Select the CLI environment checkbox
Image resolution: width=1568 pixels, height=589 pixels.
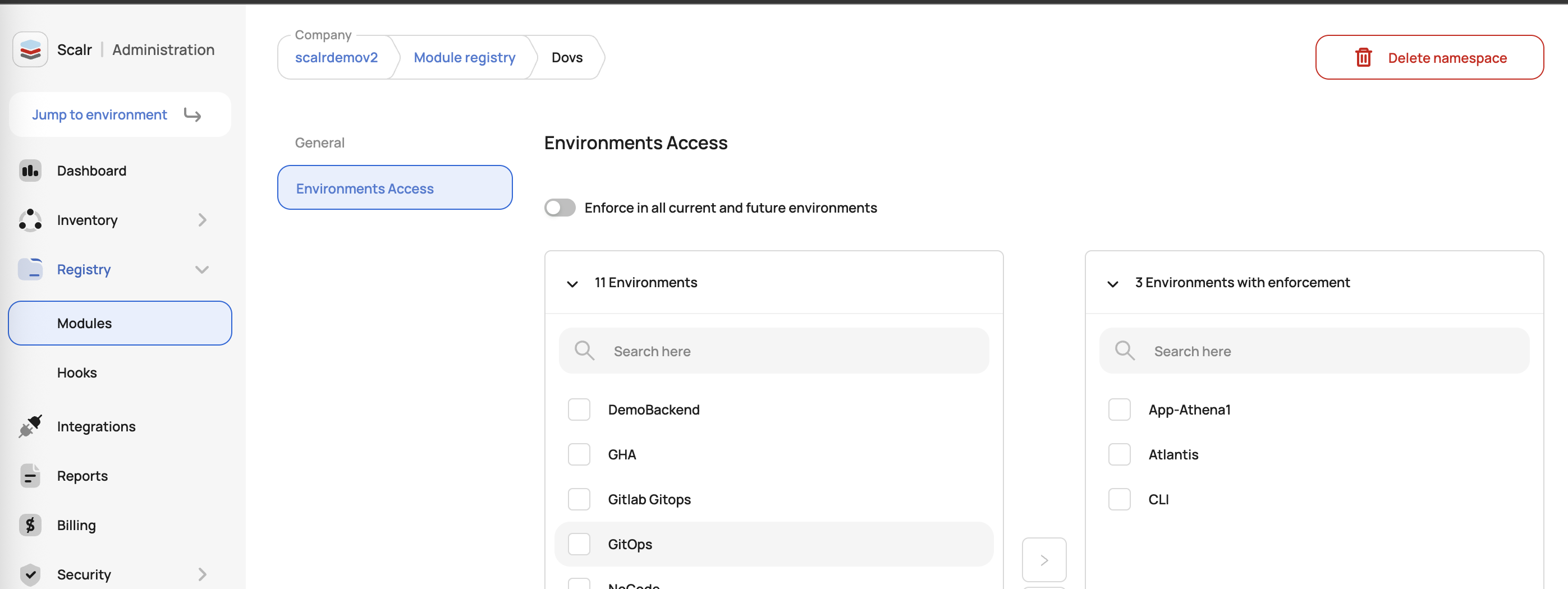(1120, 500)
